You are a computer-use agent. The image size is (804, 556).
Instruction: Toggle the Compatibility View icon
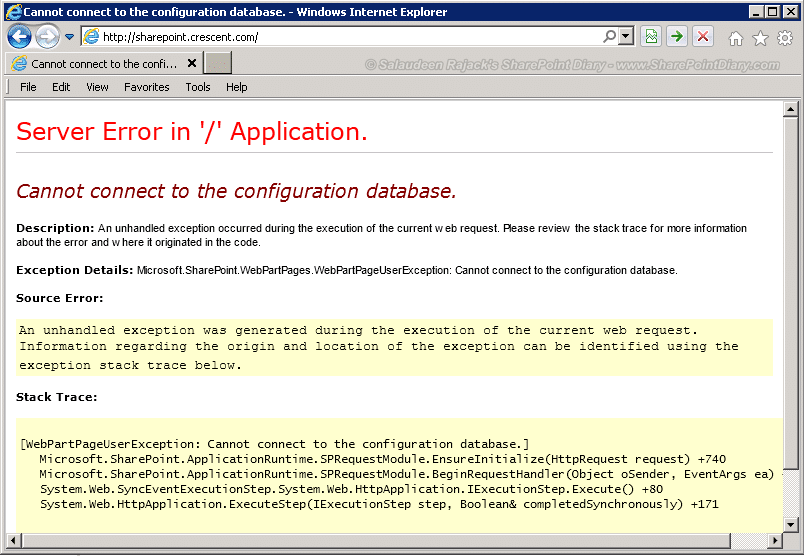tap(651, 36)
